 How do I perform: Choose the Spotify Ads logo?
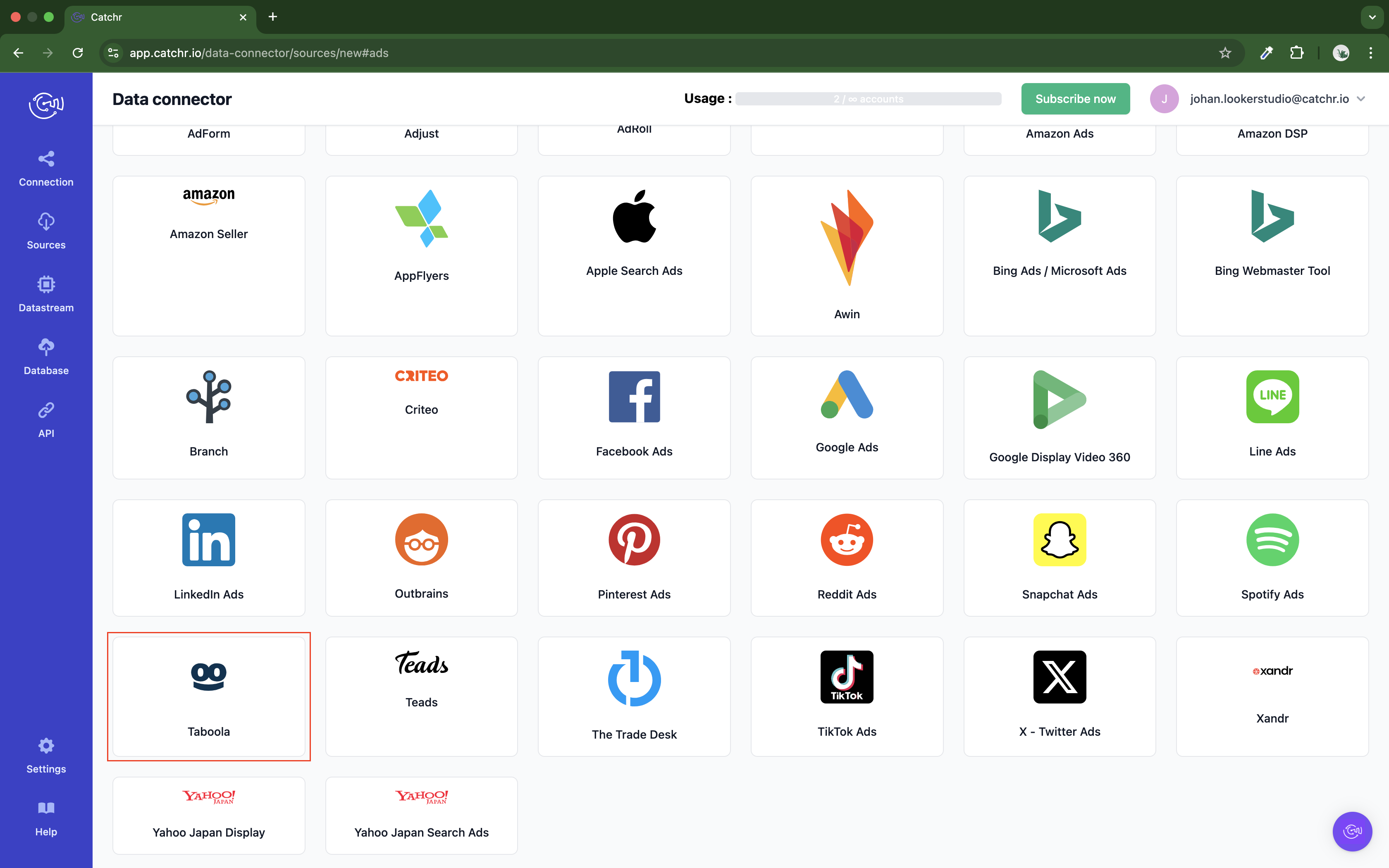1272,540
